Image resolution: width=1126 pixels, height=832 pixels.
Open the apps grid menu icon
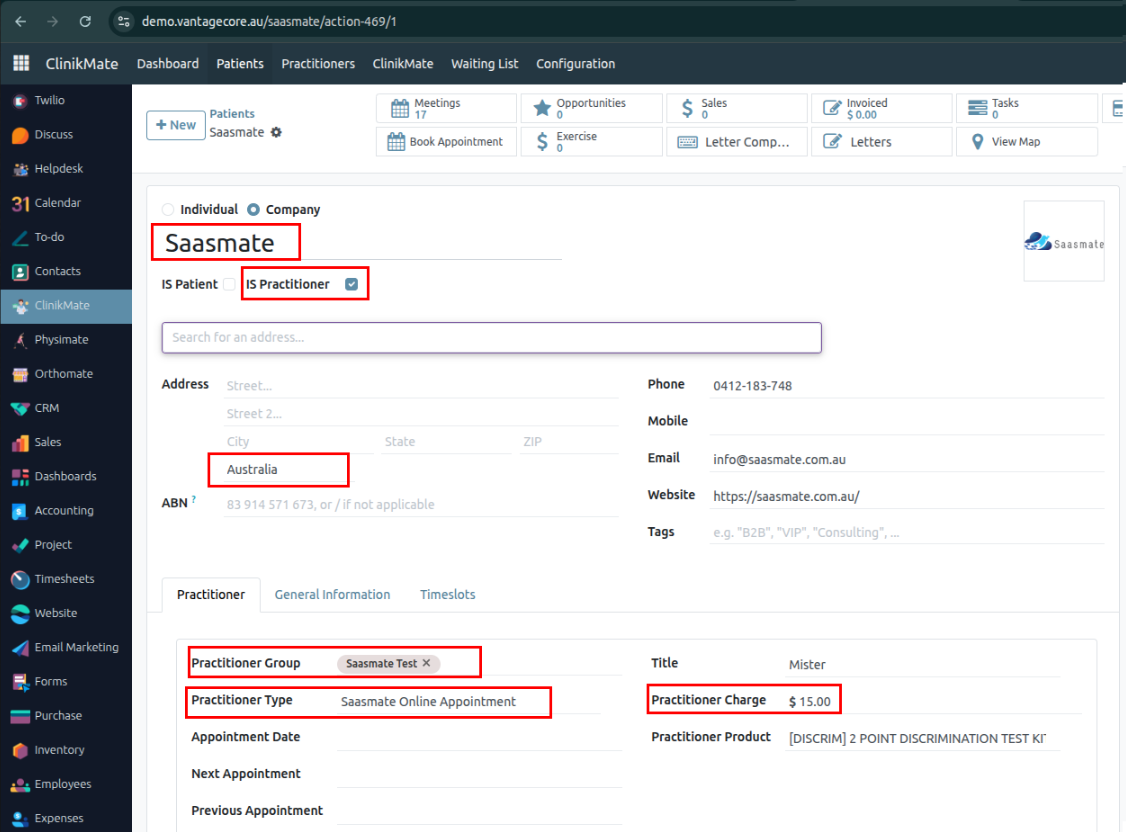tap(21, 63)
